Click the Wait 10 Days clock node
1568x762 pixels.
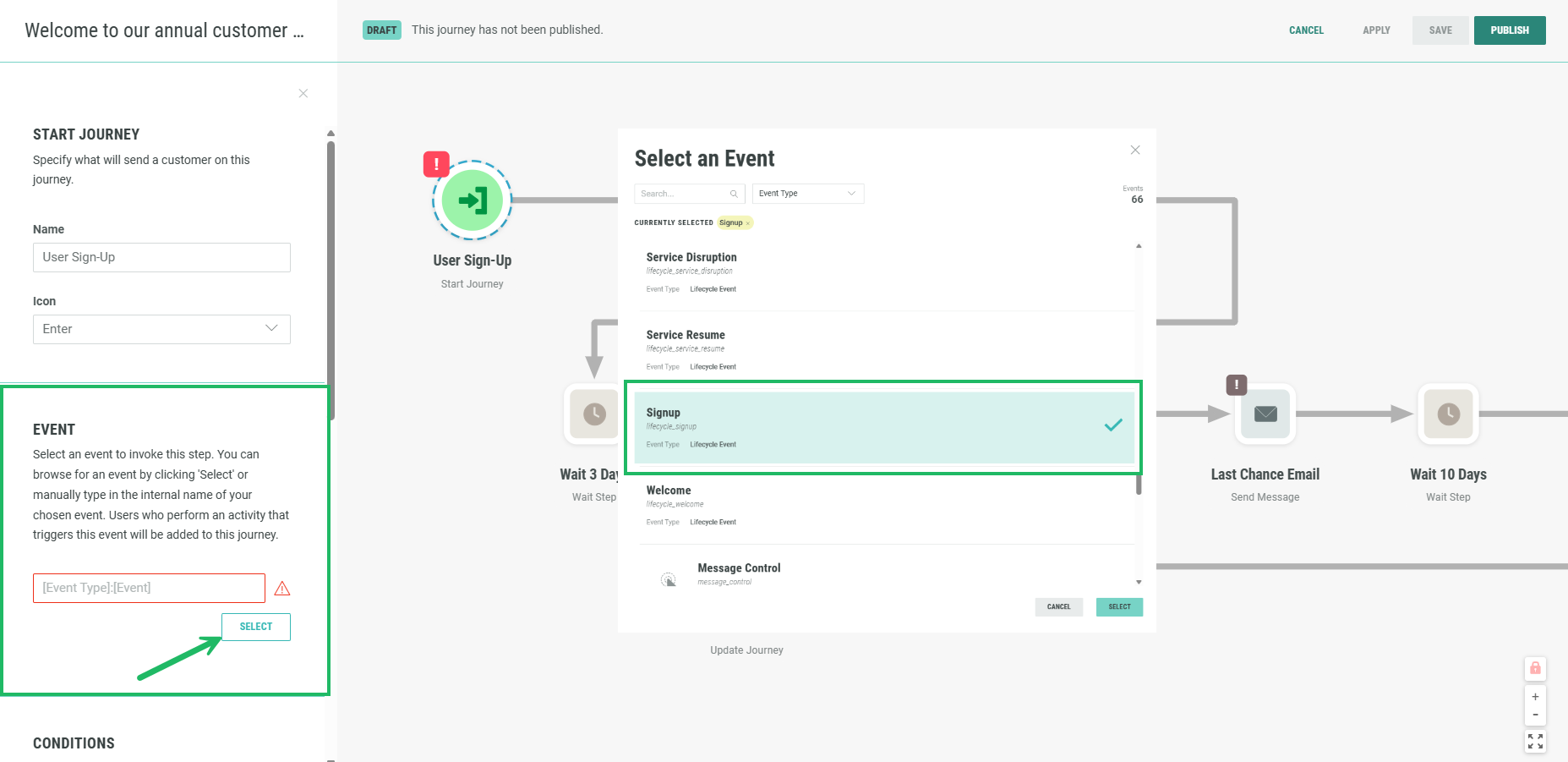(1448, 414)
